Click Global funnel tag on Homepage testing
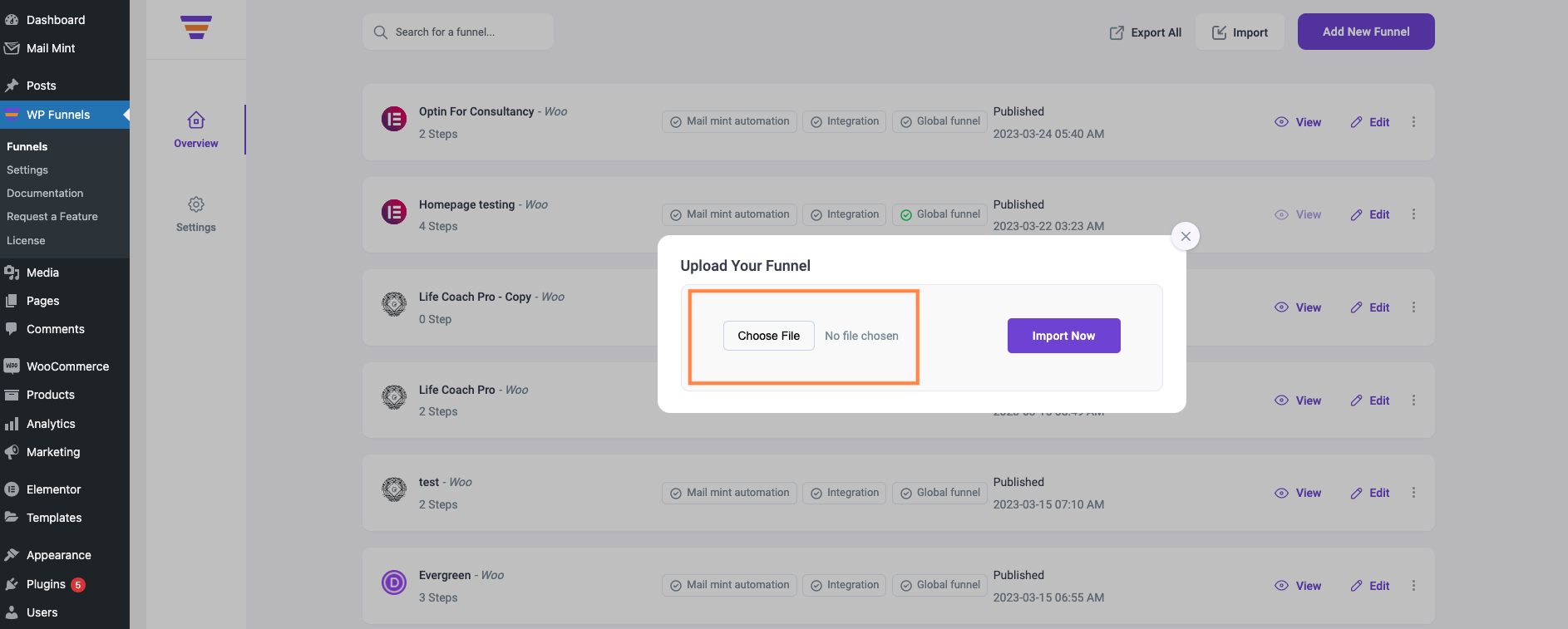The image size is (1568, 629). pos(940,214)
